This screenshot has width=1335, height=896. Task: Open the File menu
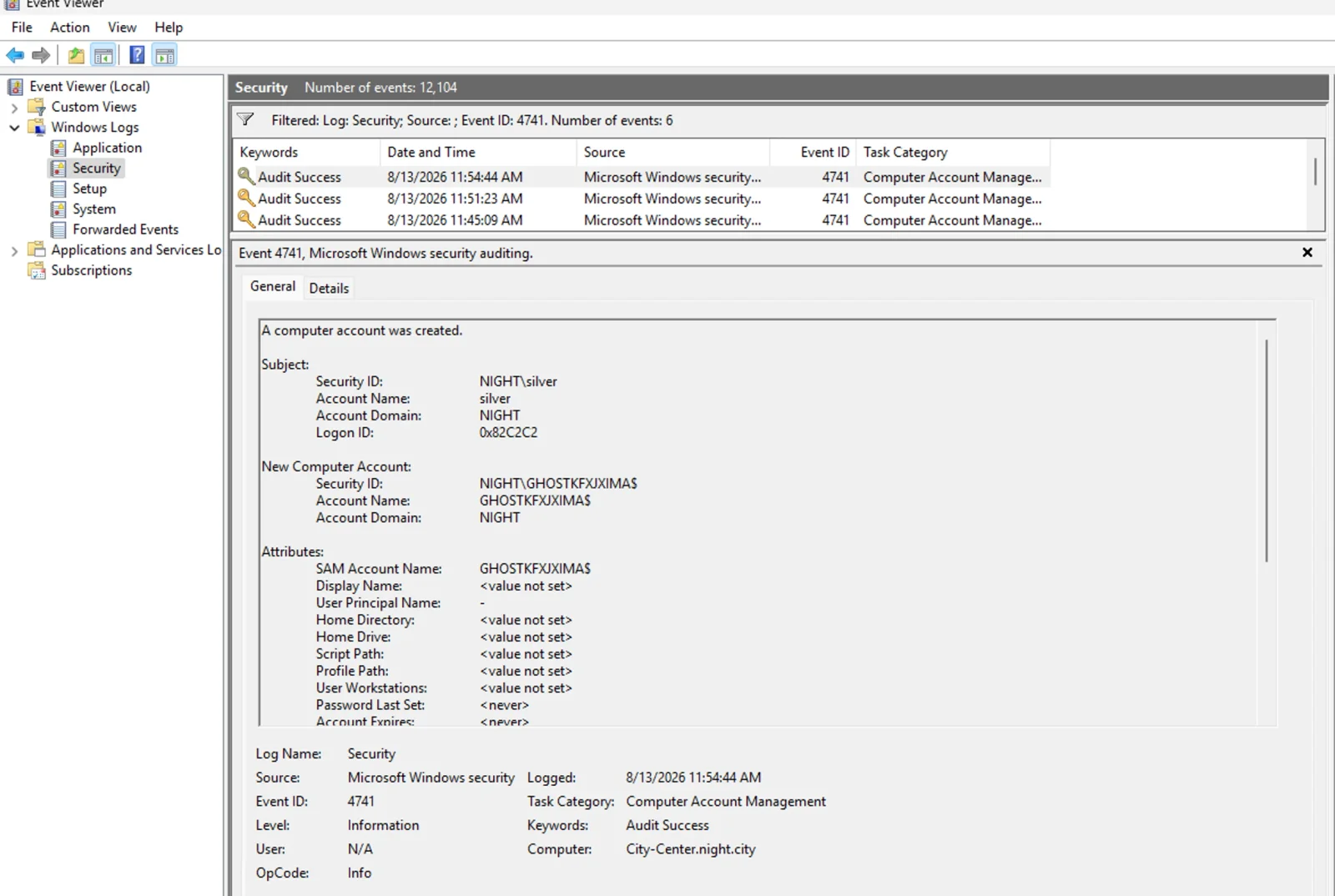pyautogui.click(x=22, y=28)
